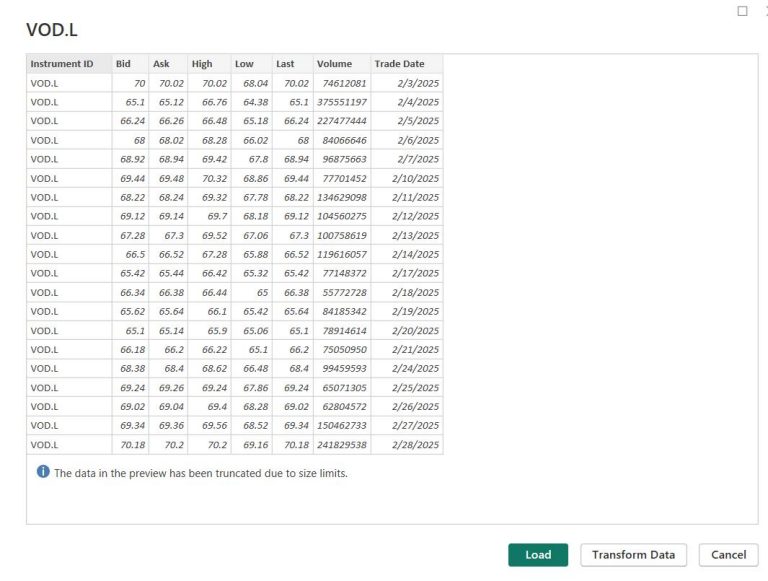Click volume cell 55772728
768x581 pixels.
pyautogui.click(x=342, y=292)
